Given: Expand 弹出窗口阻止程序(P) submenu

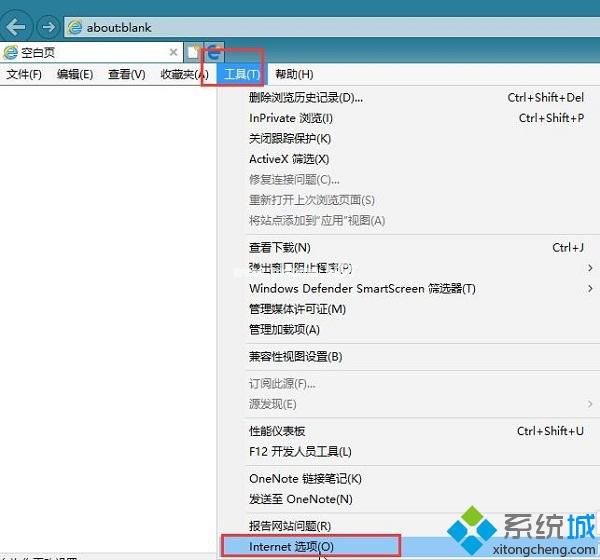Looking at the screenshot, I should click(408, 268).
